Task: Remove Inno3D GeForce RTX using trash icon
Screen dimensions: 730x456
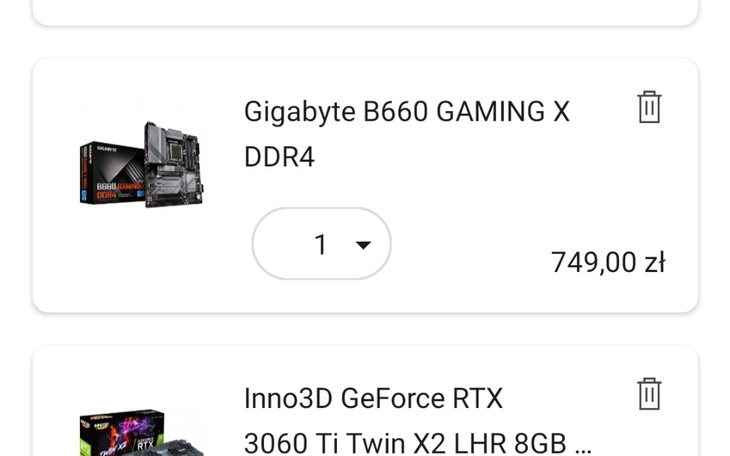Action: pyautogui.click(x=649, y=394)
